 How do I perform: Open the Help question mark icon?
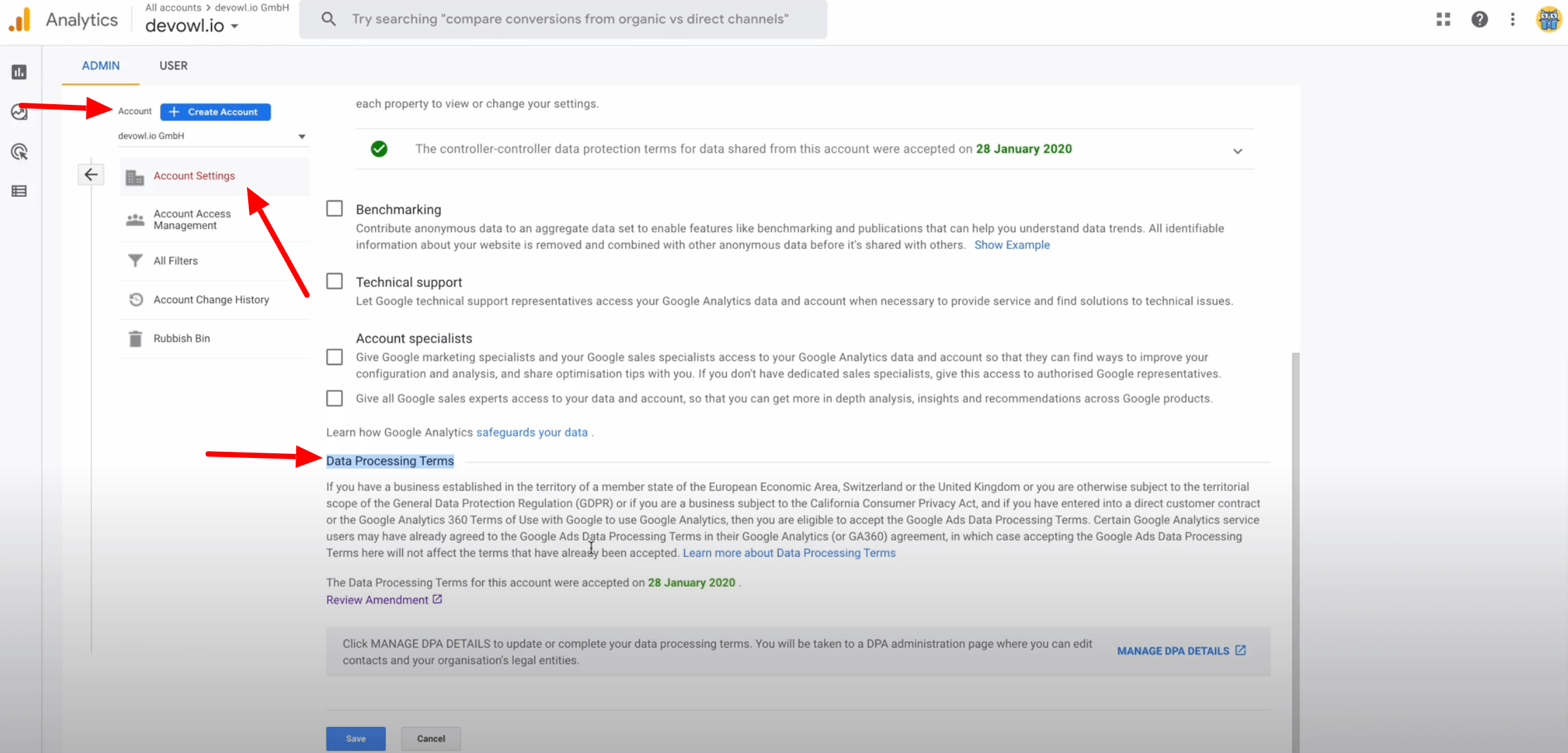1479,19
